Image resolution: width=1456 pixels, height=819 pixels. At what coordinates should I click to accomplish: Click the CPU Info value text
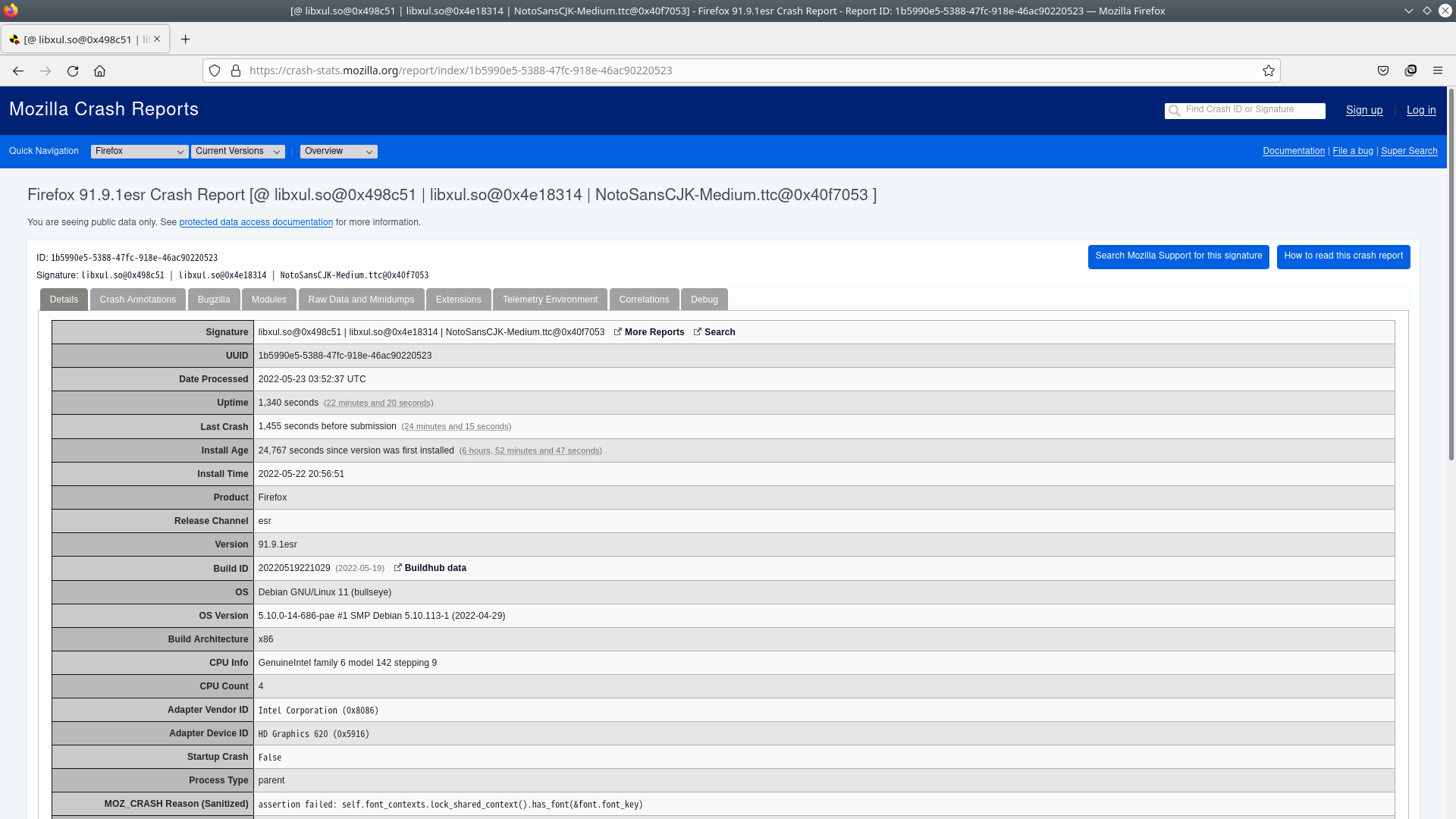[x=347, y=663]
